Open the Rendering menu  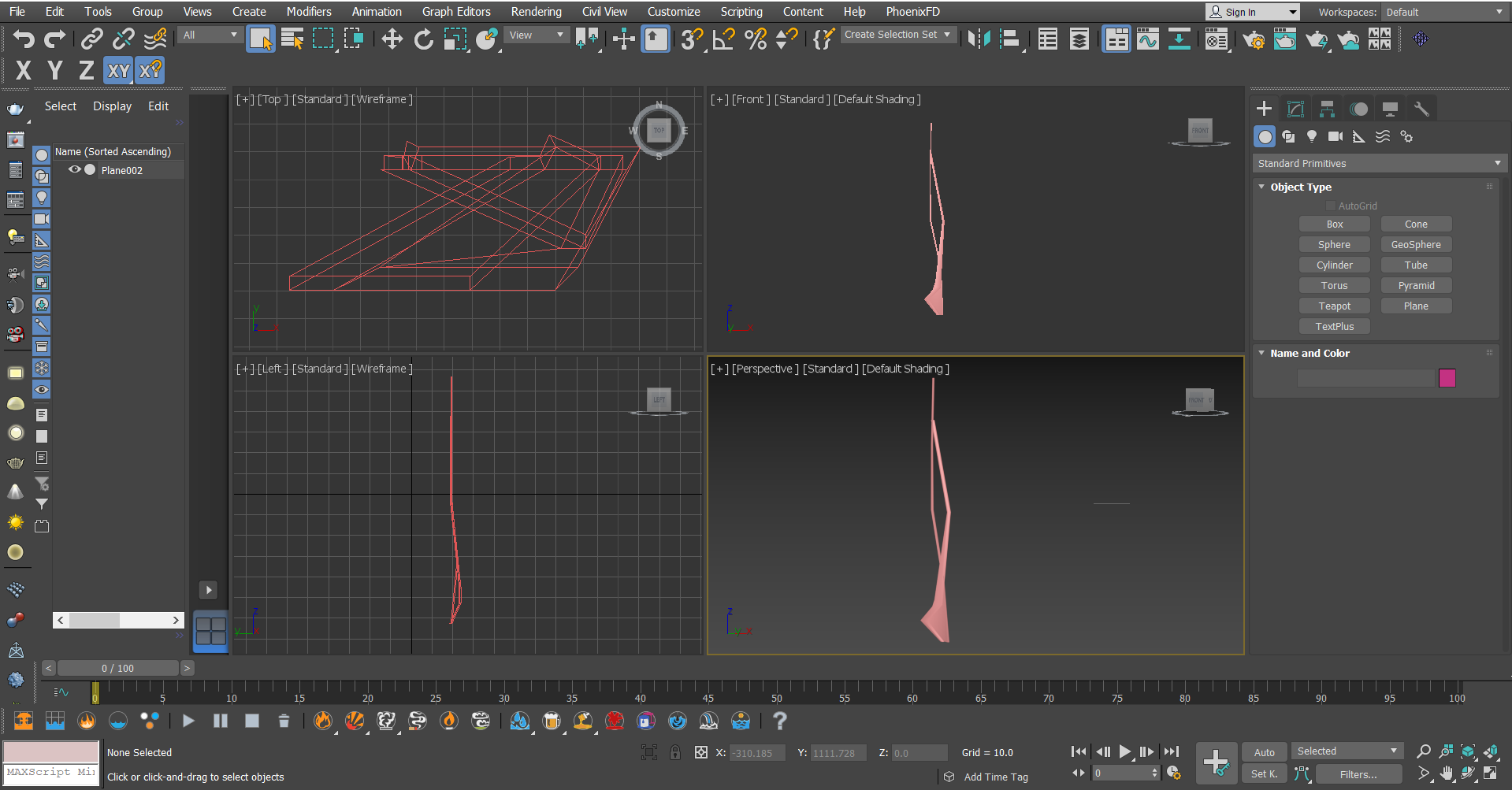coord(536,11)
